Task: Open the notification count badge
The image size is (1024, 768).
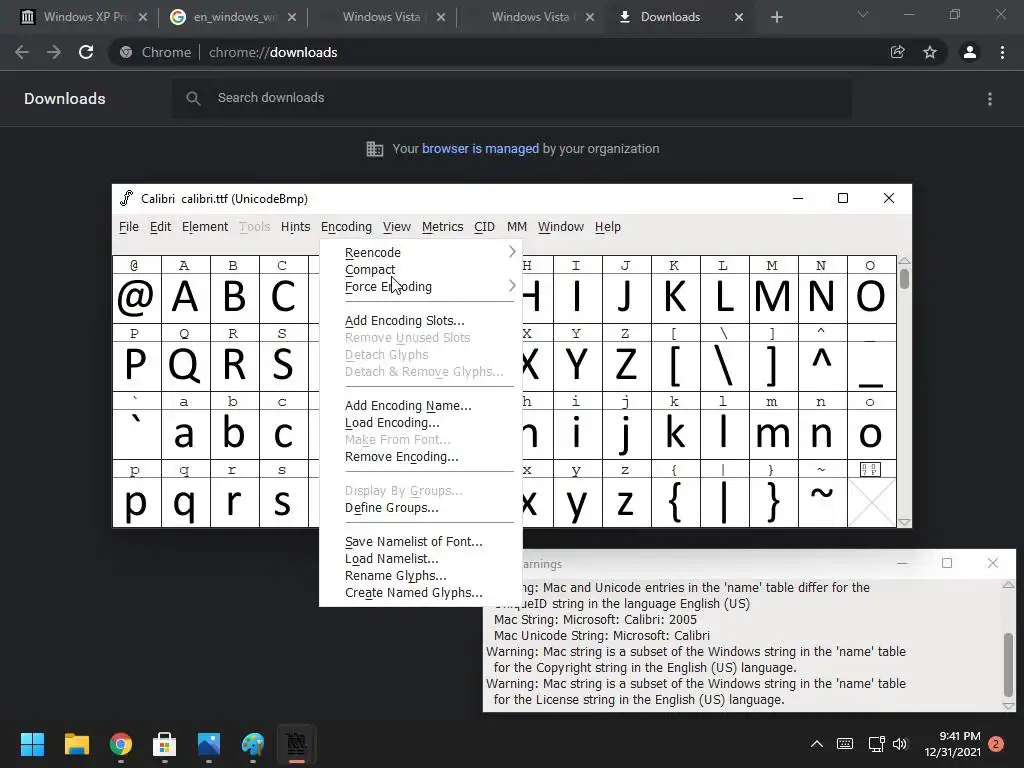Action: pyautogui.click(x=996, y=744)
